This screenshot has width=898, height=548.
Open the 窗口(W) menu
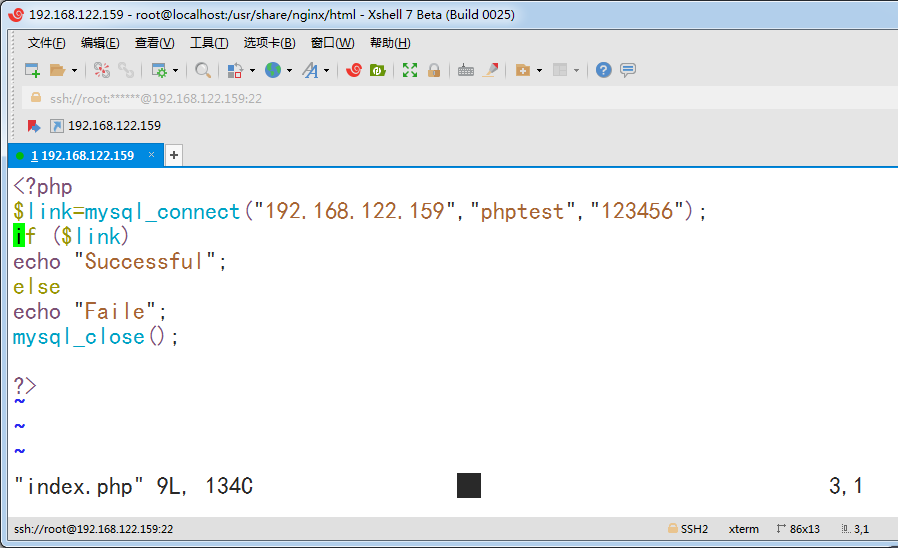(333, 43)
